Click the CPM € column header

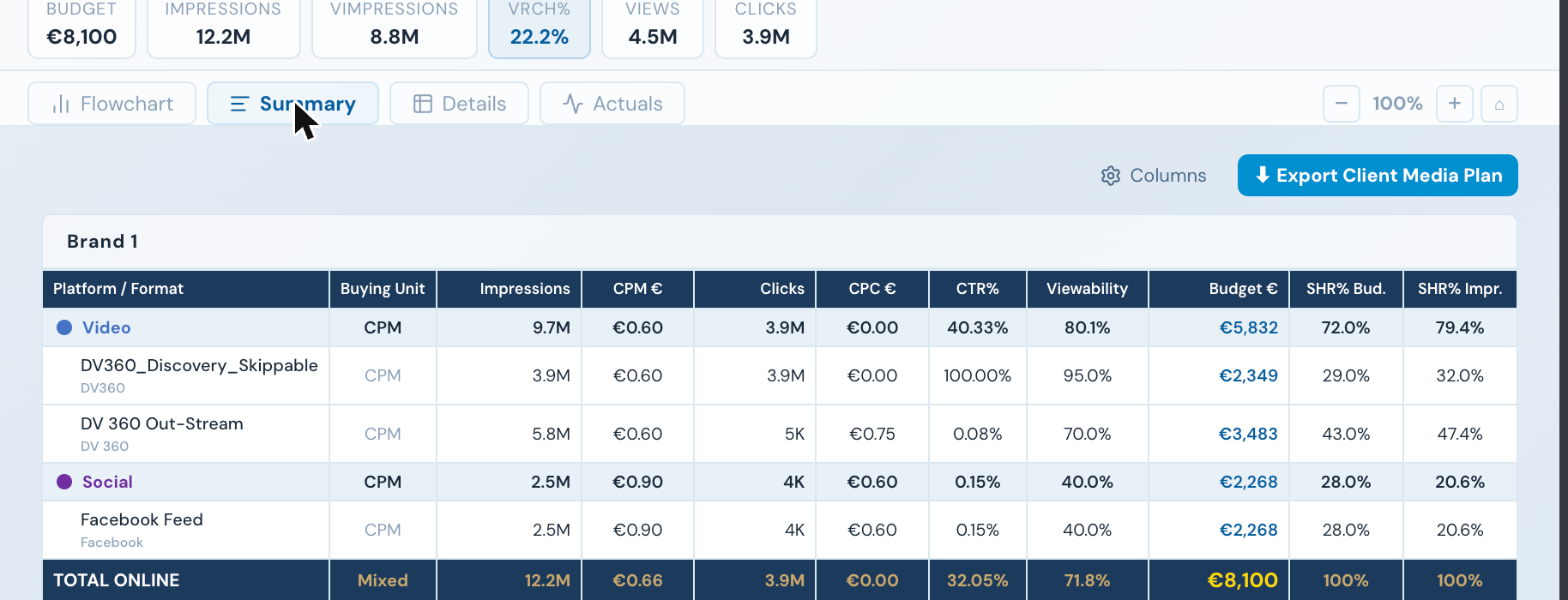click(x=638, y=289)
